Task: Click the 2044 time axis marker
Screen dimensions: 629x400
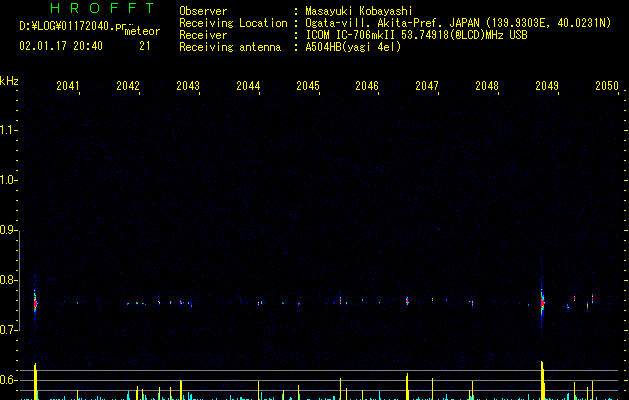Action: click(248, 86)
